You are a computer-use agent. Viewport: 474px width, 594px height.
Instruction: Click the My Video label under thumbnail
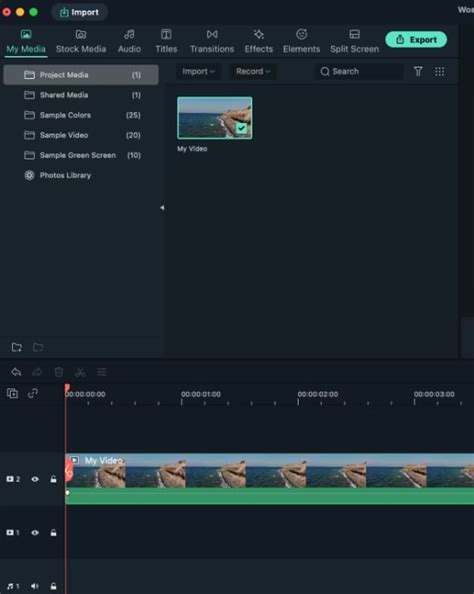(x=192, y=149)
